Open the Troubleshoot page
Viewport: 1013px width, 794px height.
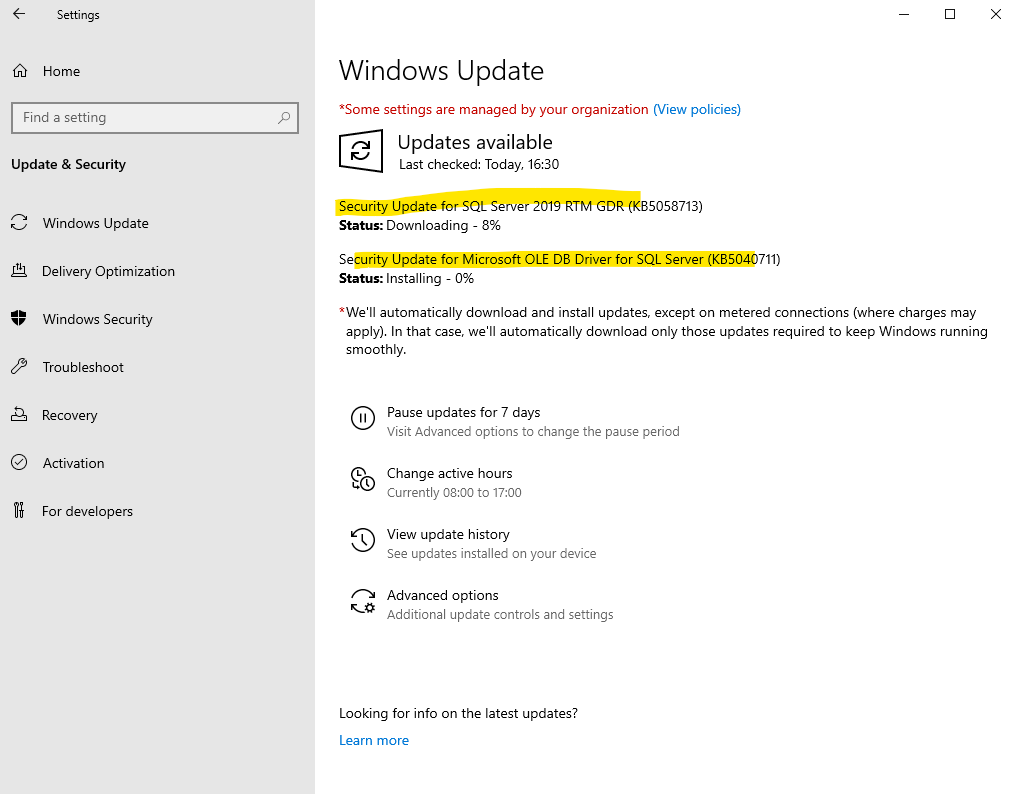[x=83, y=367]
